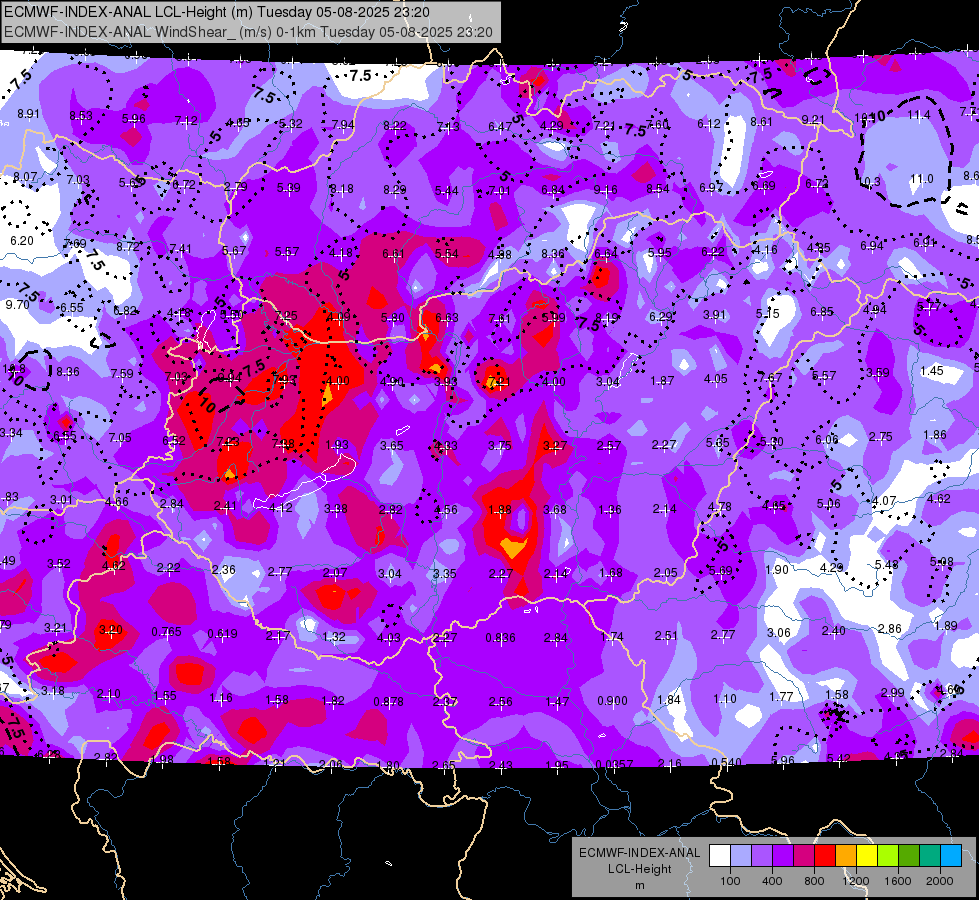
Task: Click the unit label 'm' in the legend
Action: (639, 885)
